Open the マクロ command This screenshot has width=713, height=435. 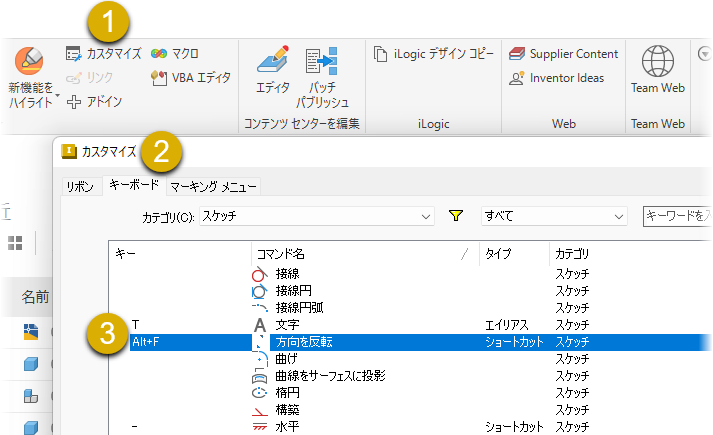tap(175, 54)
